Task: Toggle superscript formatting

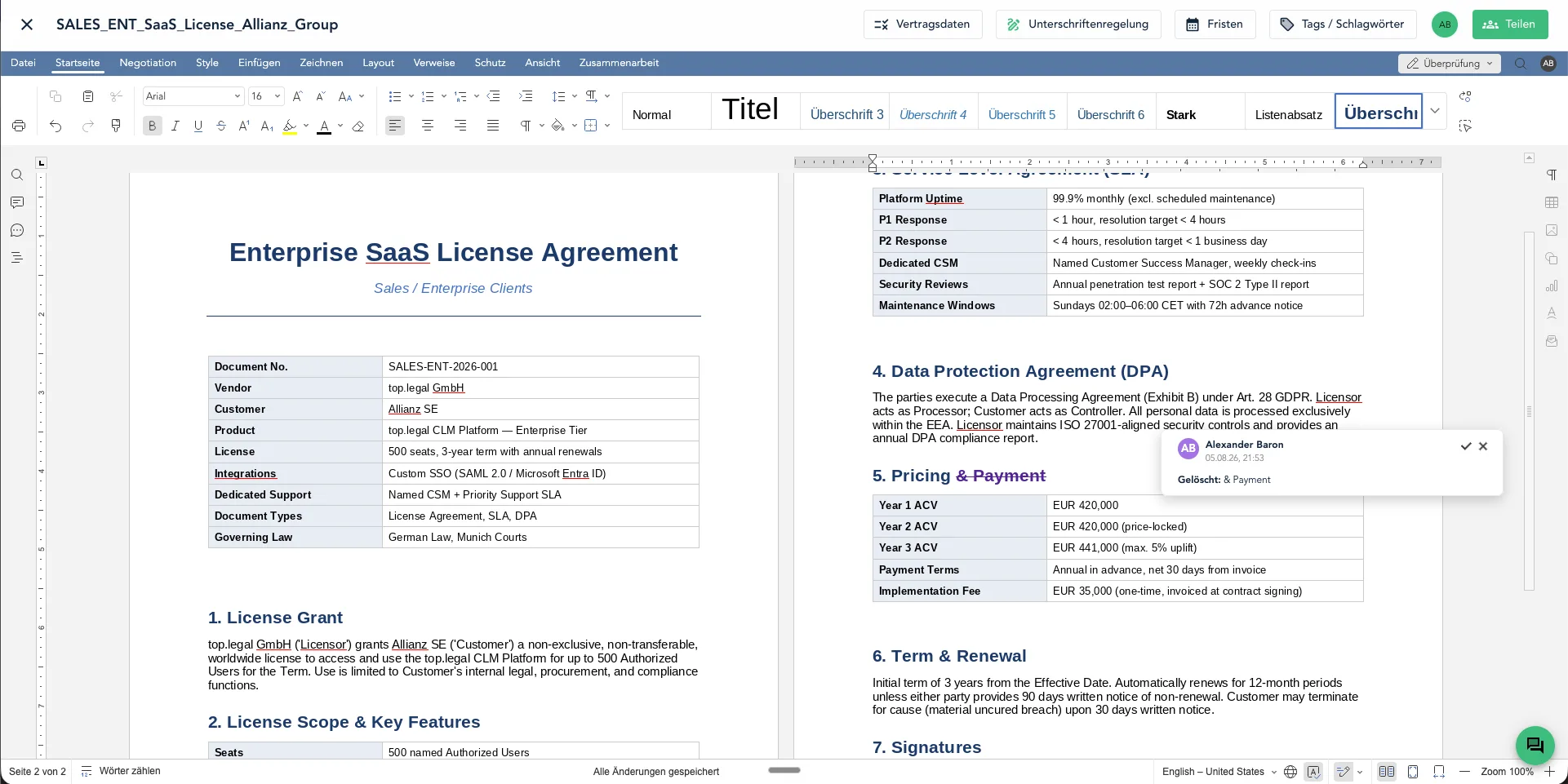Action: [x=244, y=126]
